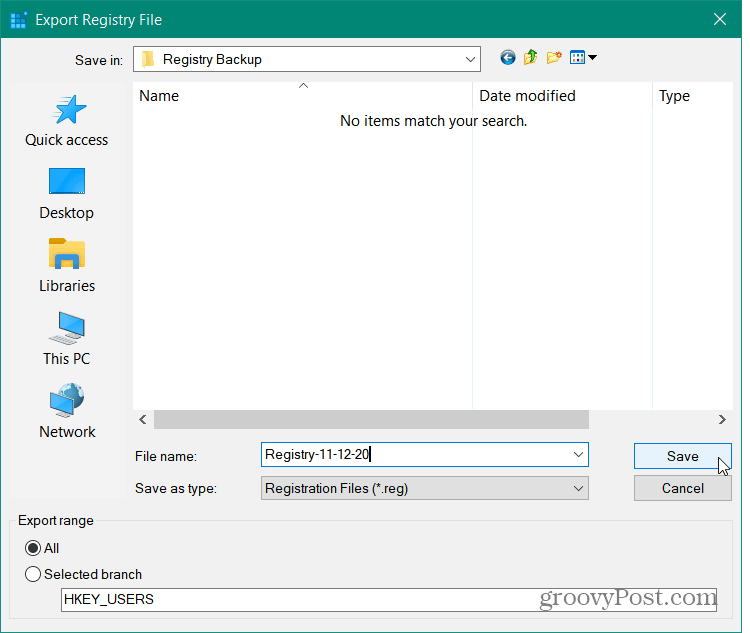Expand the Save in folder dropdown
The width and height of the screenshot is (750, 633).
pyautogui.click(x=470, y=59)
